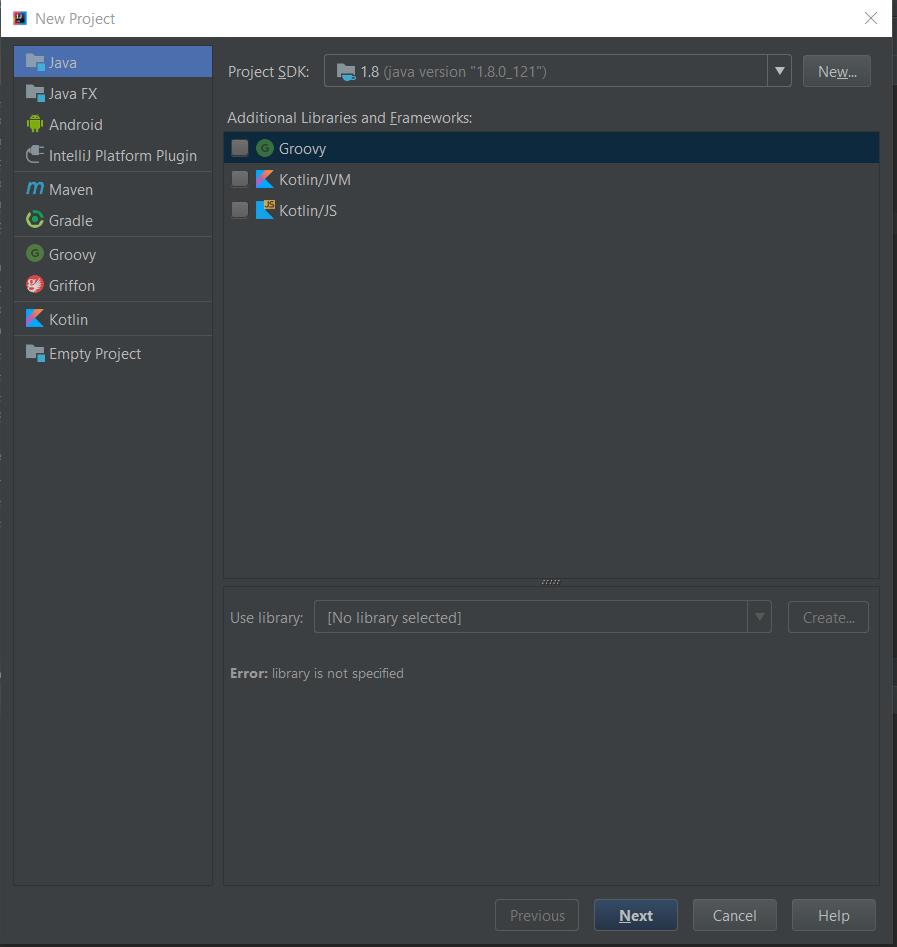Click the 'Use library:' label
The width and height of the screenshot is (897, 947).
pos(266,617)
